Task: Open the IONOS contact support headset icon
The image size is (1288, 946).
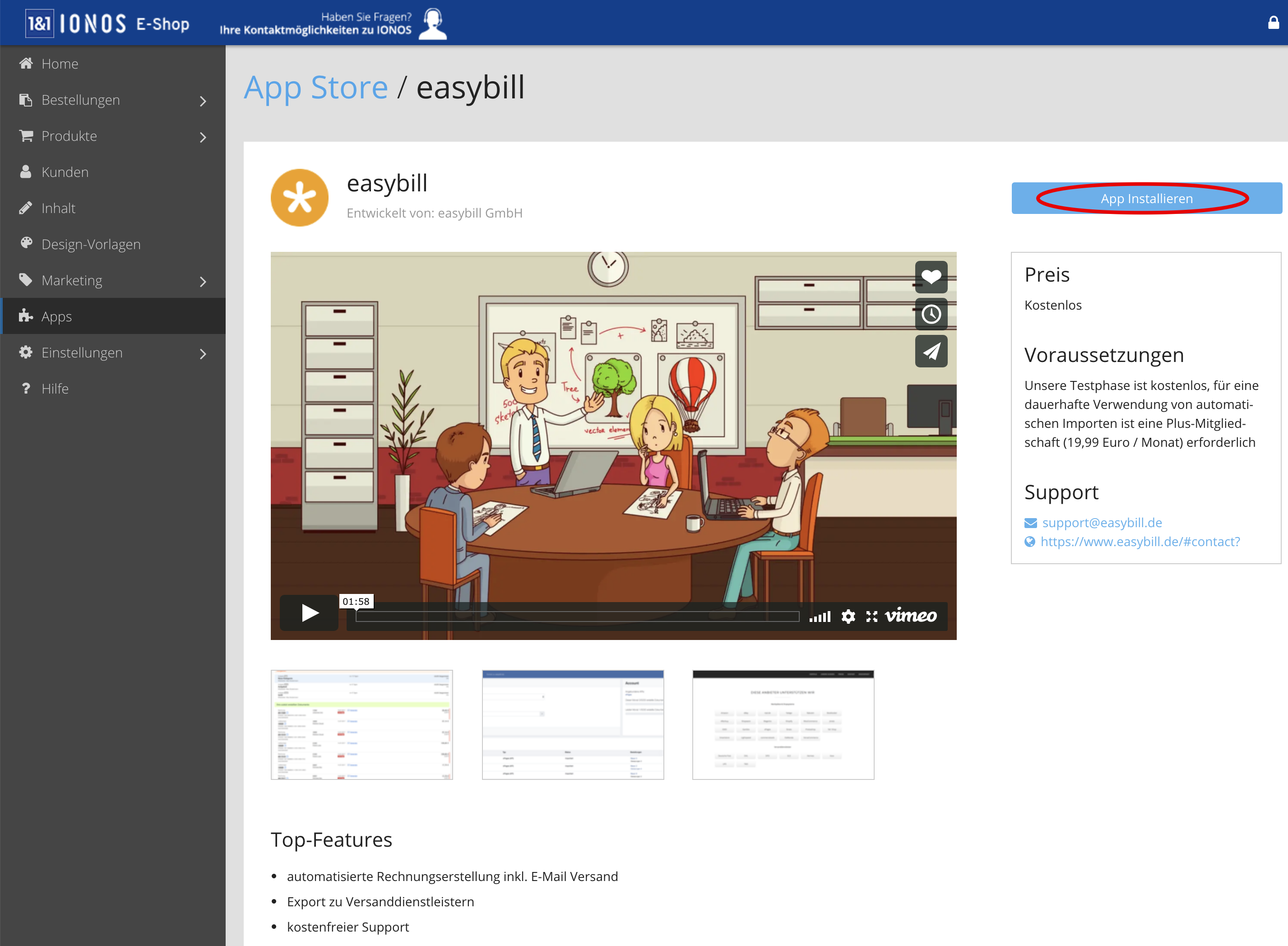Action: (x=433, y=23)
